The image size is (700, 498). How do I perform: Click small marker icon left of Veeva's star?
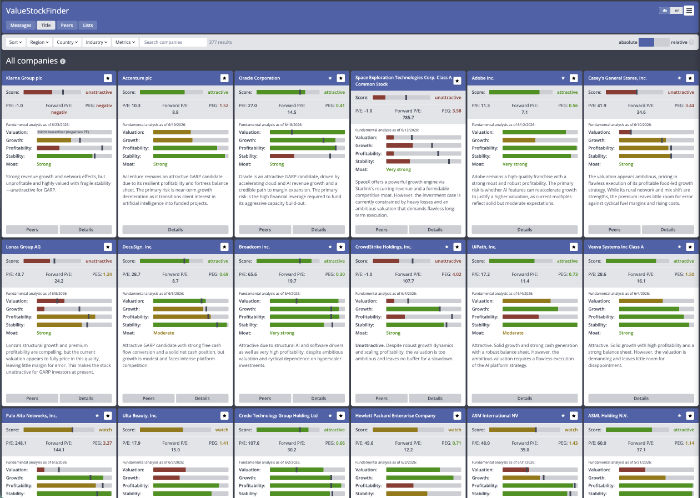point(679,247)
